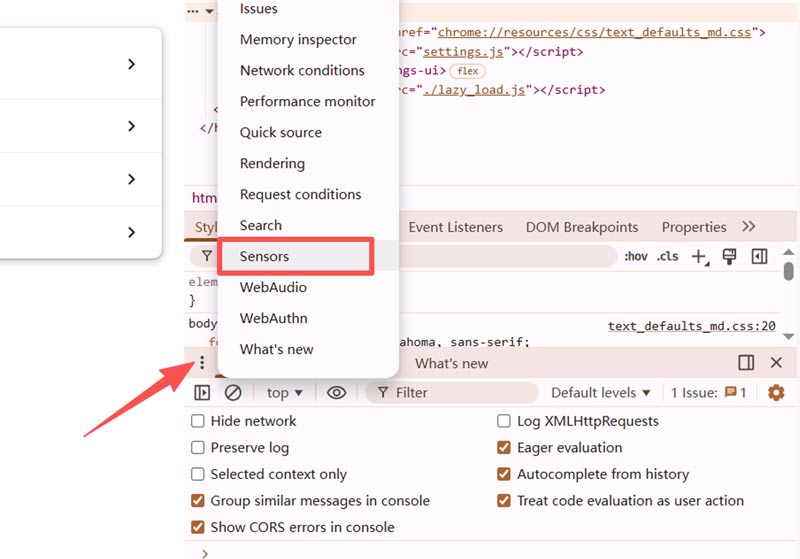
Task: Open Performance monitor from menu
Action: (308, 101)
